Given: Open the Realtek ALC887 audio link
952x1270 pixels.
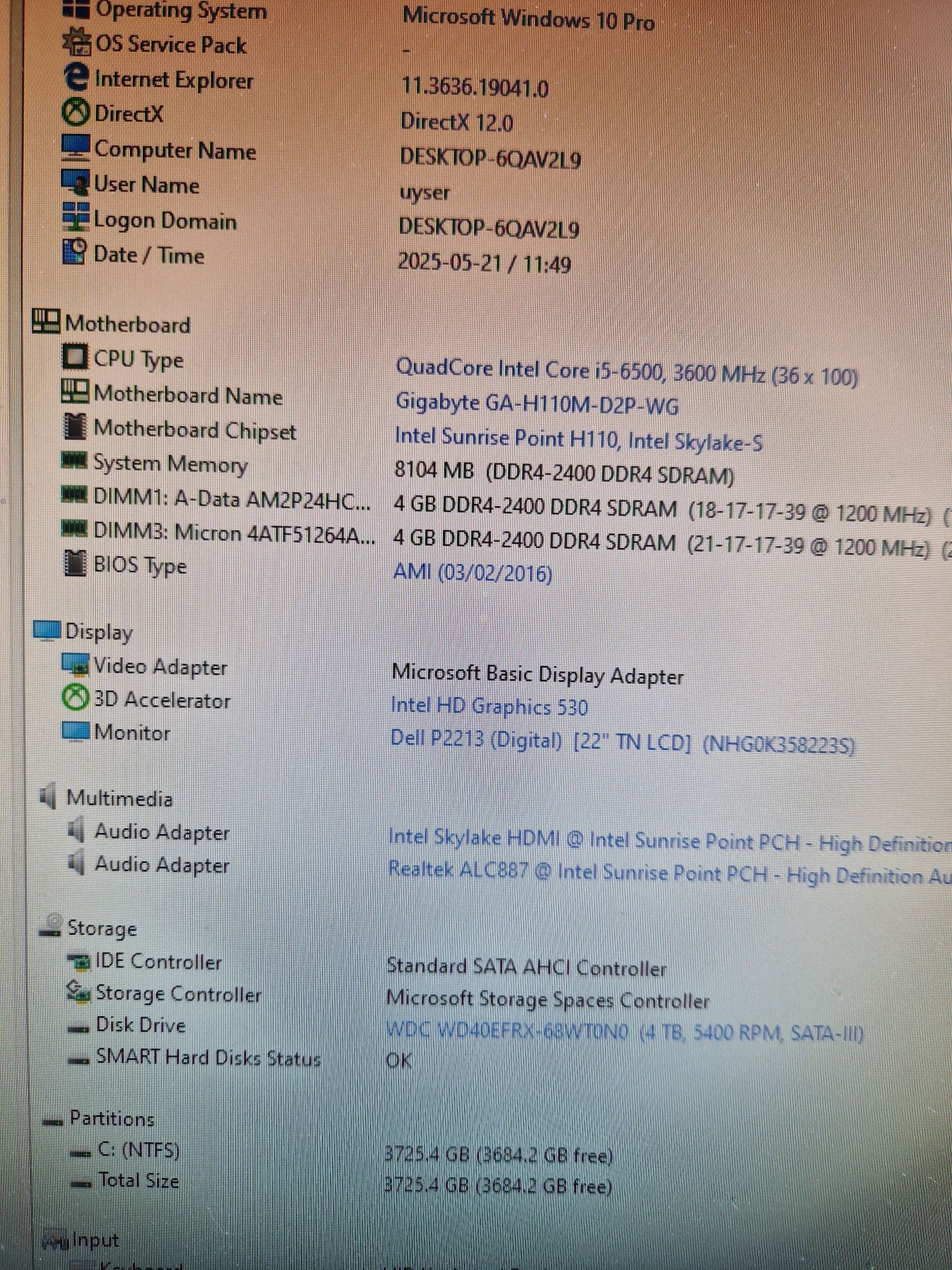Looking at the screenshot, I should tap(670, 872).
